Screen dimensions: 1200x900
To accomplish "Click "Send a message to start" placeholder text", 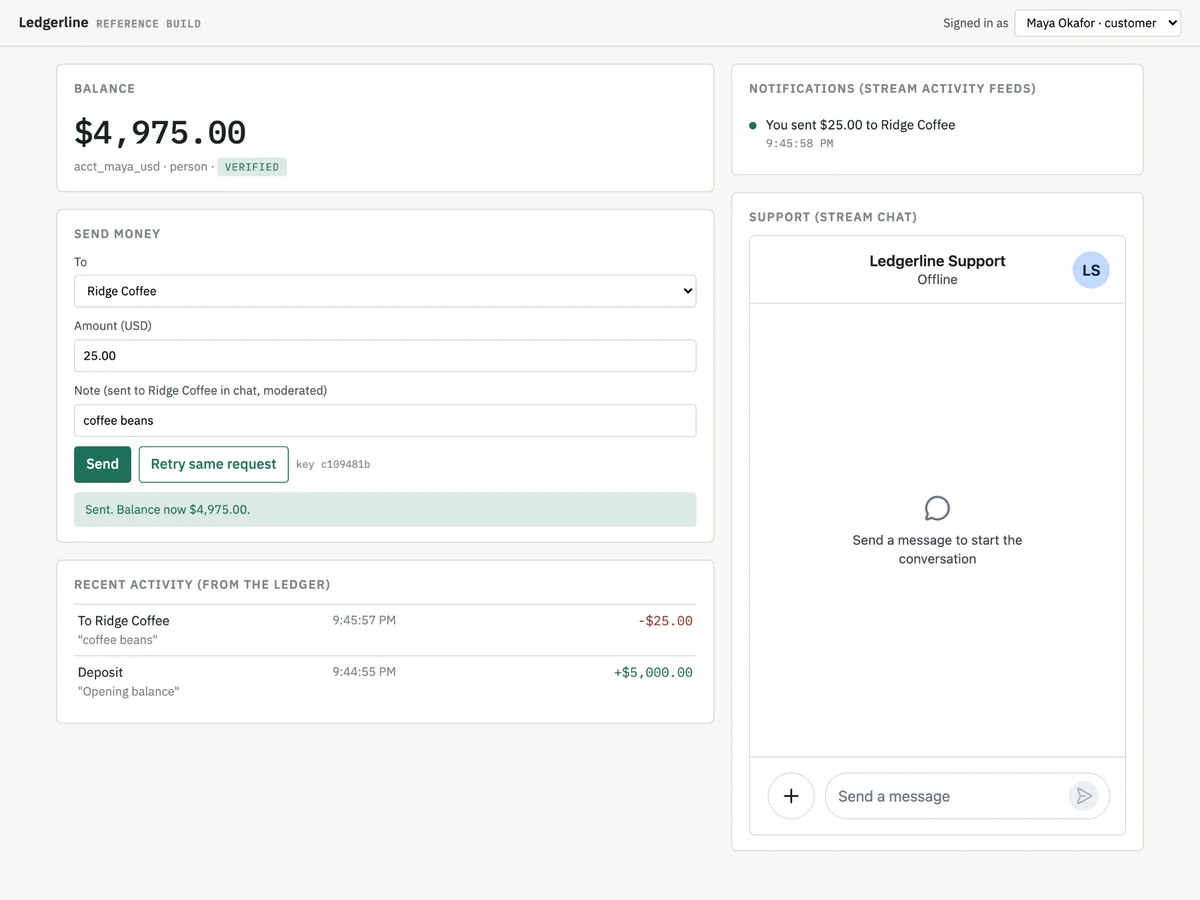I will [937, 549].
